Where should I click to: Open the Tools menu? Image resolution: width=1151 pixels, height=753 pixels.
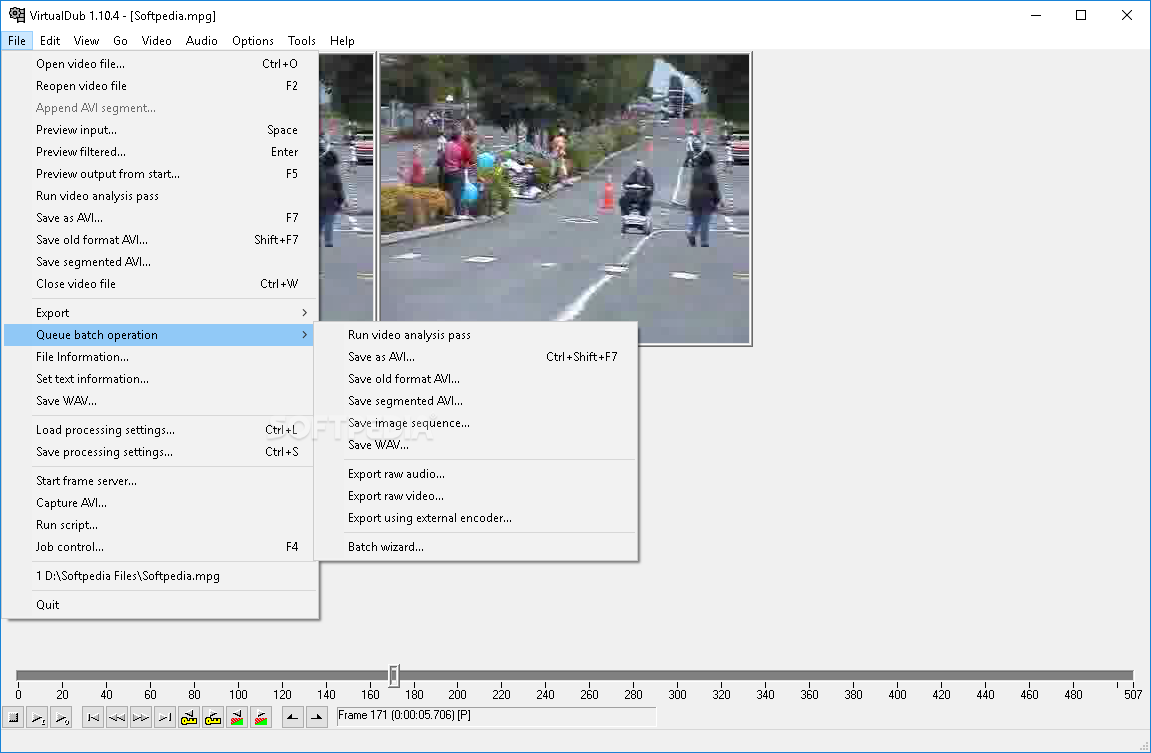[302, 41]
